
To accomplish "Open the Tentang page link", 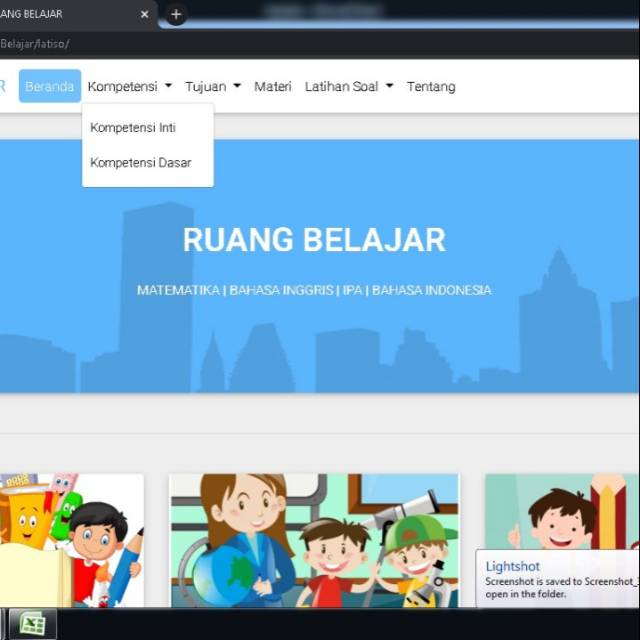I will point(430,87).
